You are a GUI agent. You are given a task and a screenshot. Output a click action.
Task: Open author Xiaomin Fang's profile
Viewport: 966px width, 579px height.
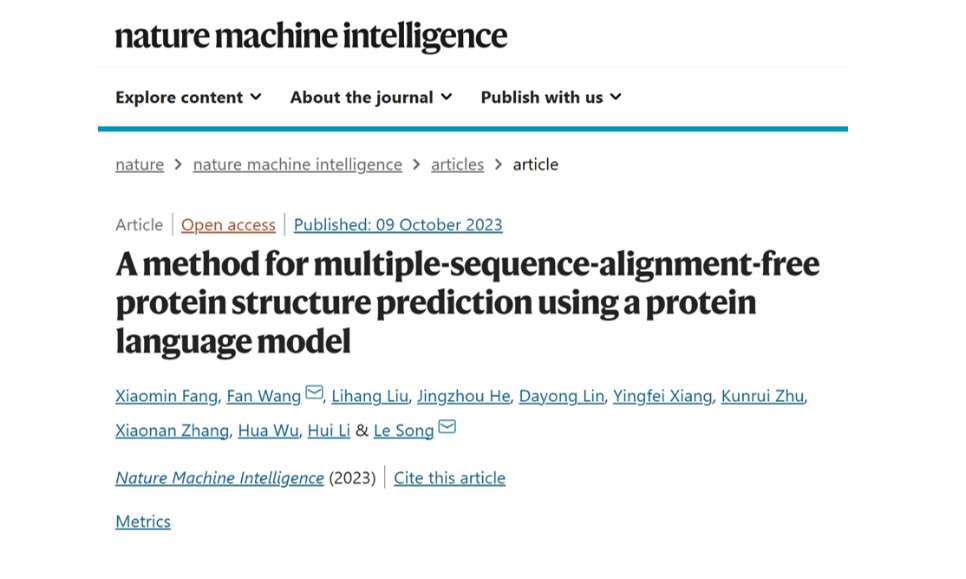(165, 396)
